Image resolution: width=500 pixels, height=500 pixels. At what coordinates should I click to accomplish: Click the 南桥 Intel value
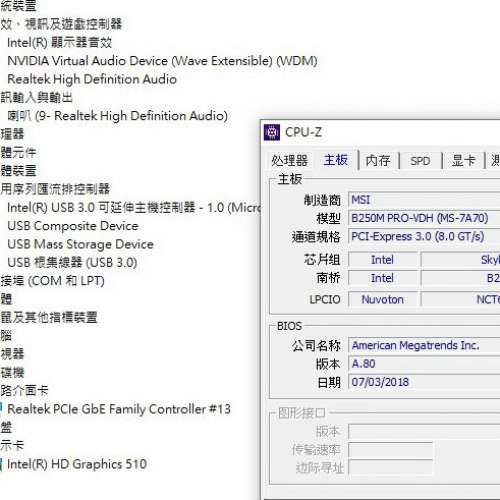383,278
